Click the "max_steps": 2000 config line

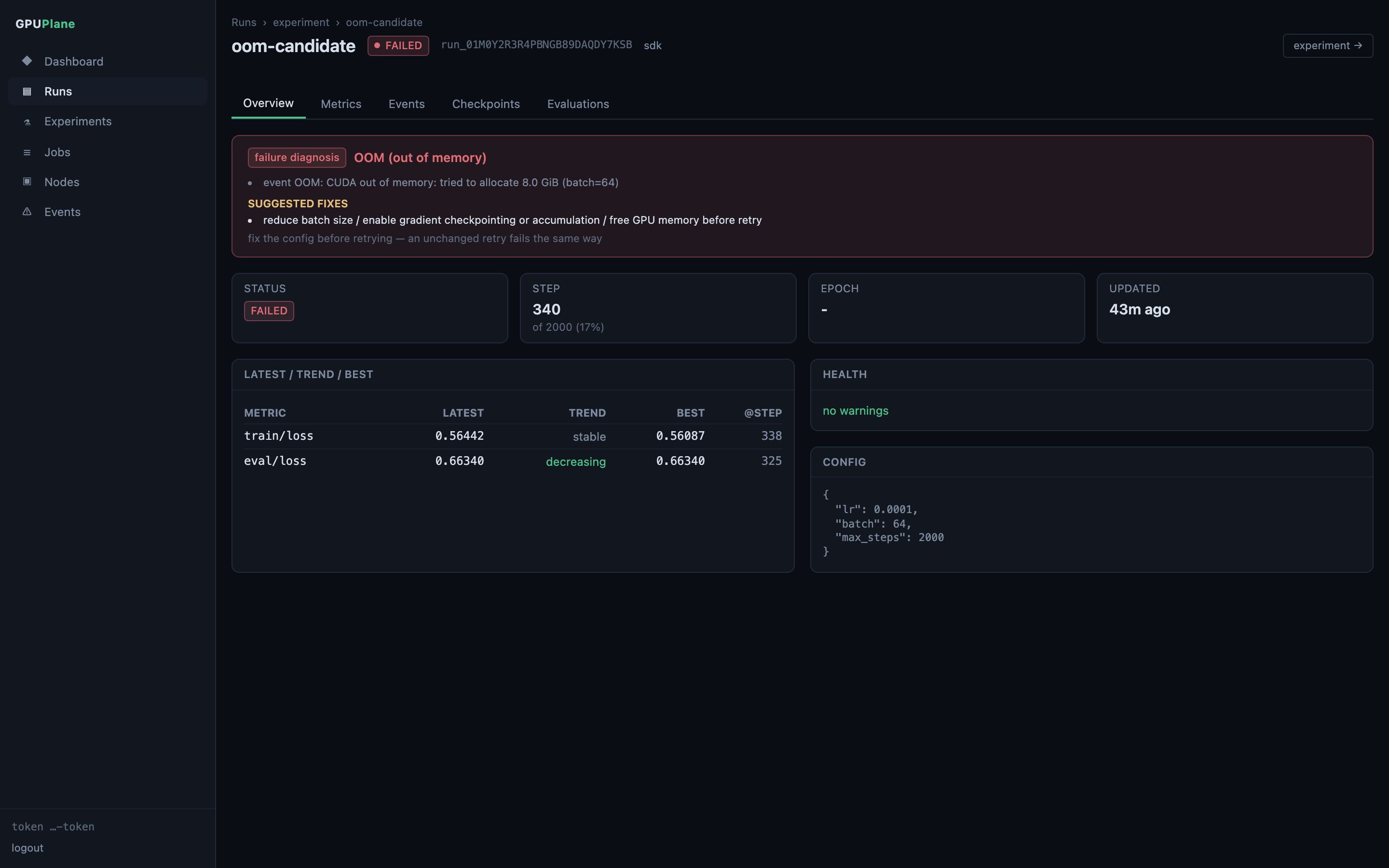pyautogui.click(x=889, y=538)
